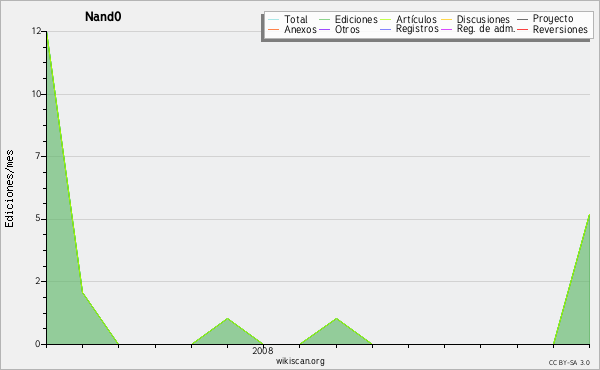Viewport: 600px width, 370px height.
Task: Select the Artículos legend entry
Action: pos(408,19)
